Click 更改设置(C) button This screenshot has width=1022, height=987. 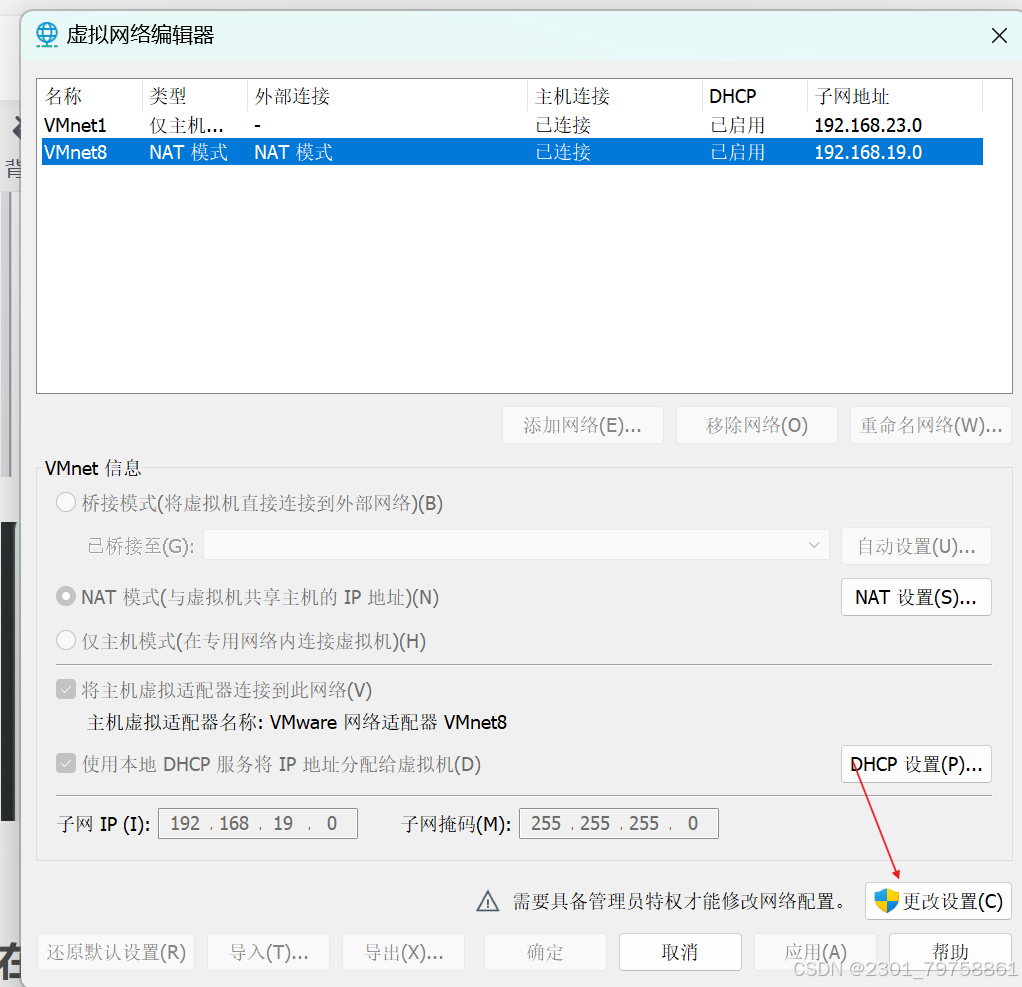(x=939, y=902)
